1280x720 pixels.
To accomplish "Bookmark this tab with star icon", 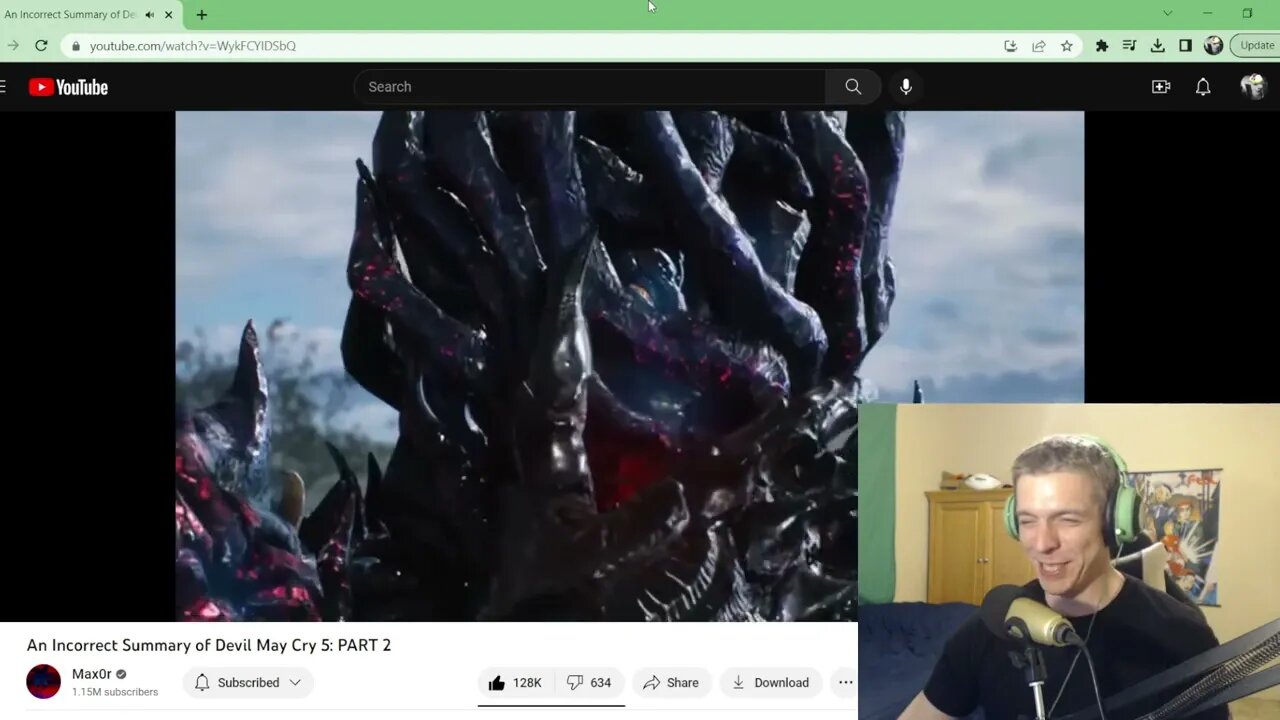I will coord(1067,46).
